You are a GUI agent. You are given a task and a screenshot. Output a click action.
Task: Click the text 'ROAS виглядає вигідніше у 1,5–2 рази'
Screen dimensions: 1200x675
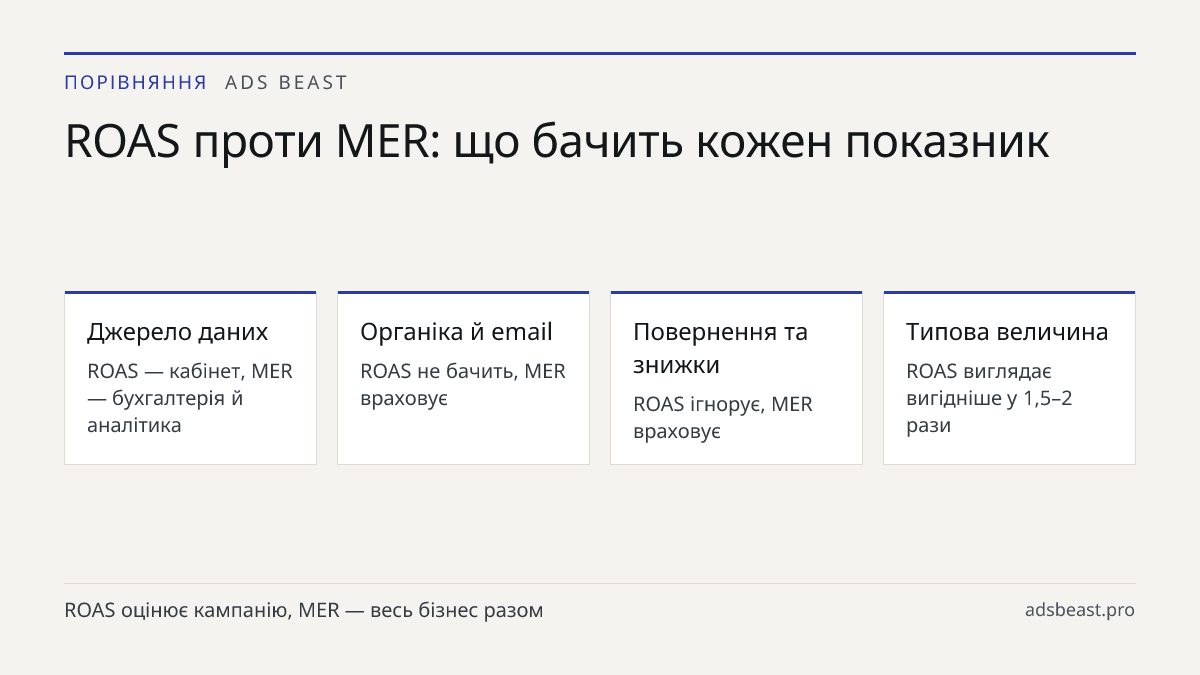tap(990, 398)
